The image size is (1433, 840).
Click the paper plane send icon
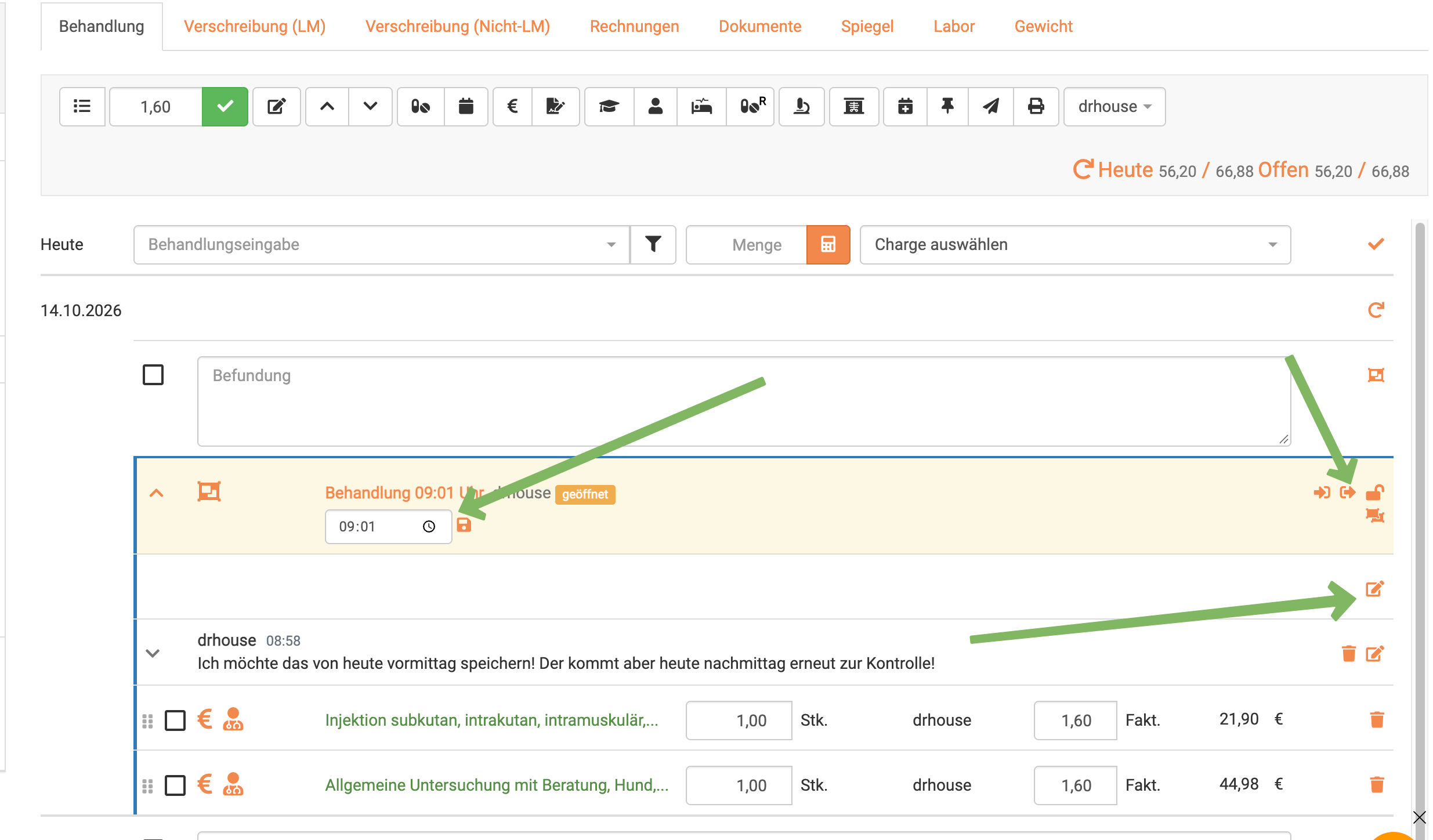(991, 106)
